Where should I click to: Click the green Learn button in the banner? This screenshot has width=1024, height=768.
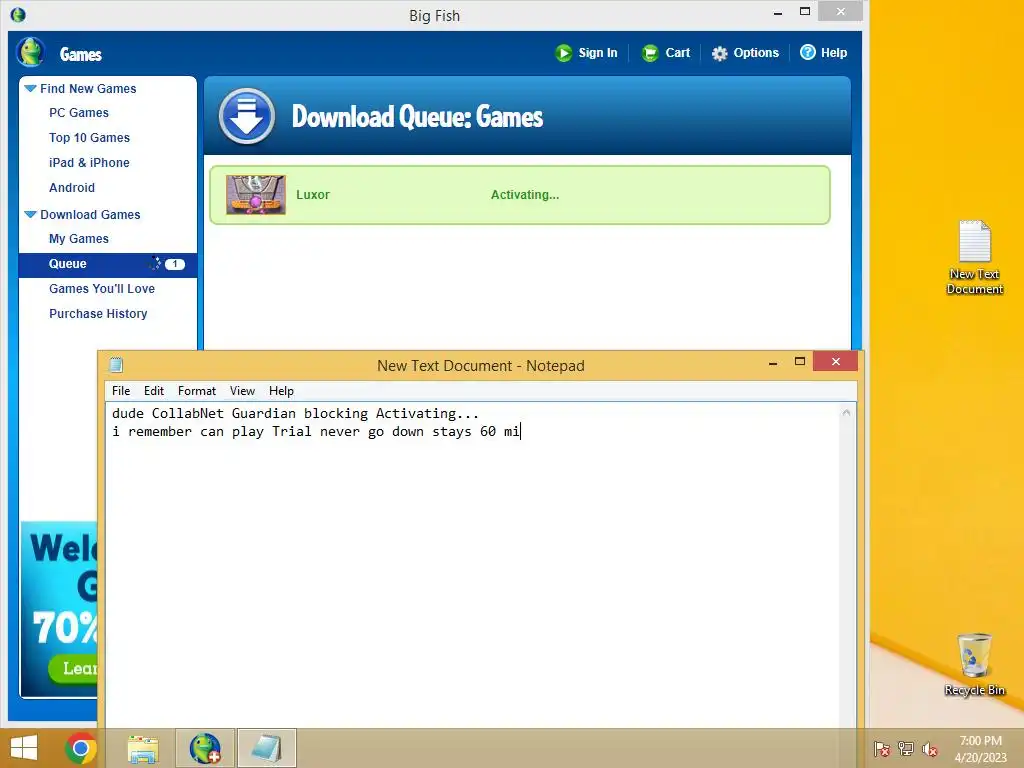[73, 668]
